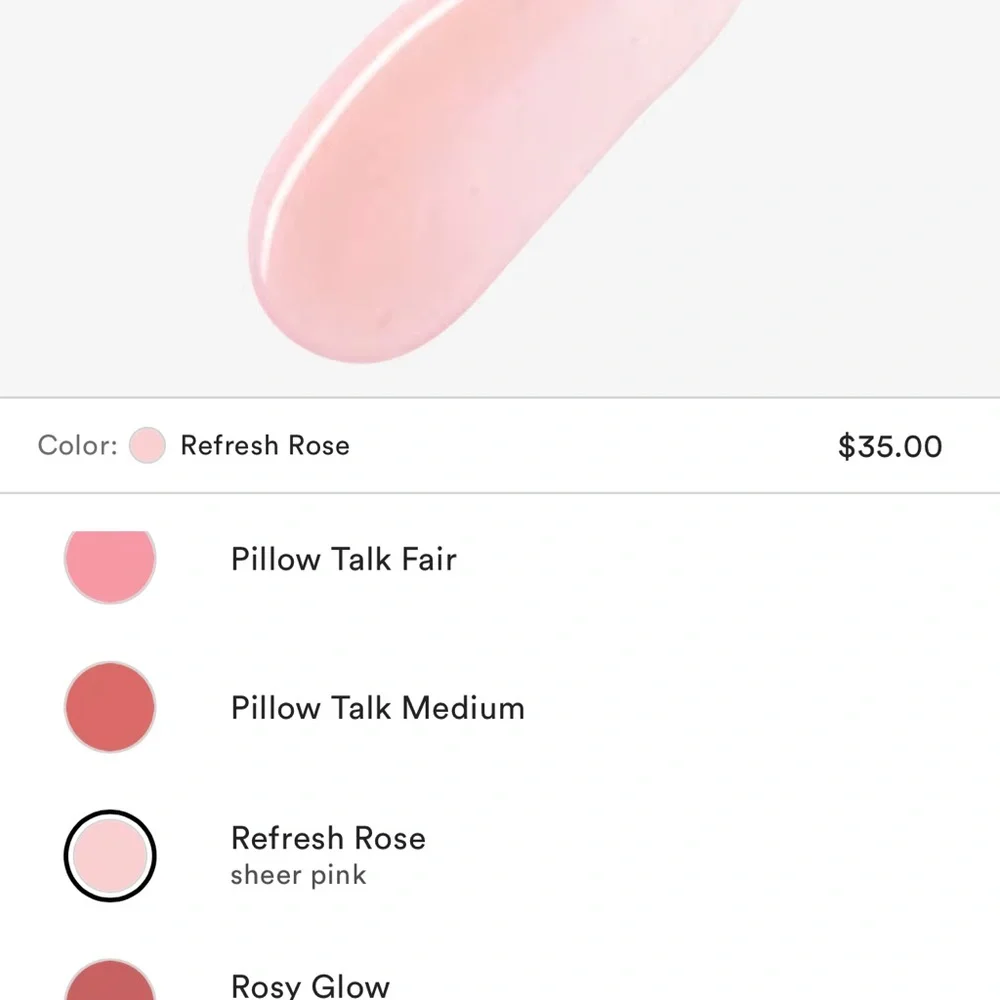Tap the $35.00 price
Viewport: 1000px width, 1000px height.
(890, 446)
